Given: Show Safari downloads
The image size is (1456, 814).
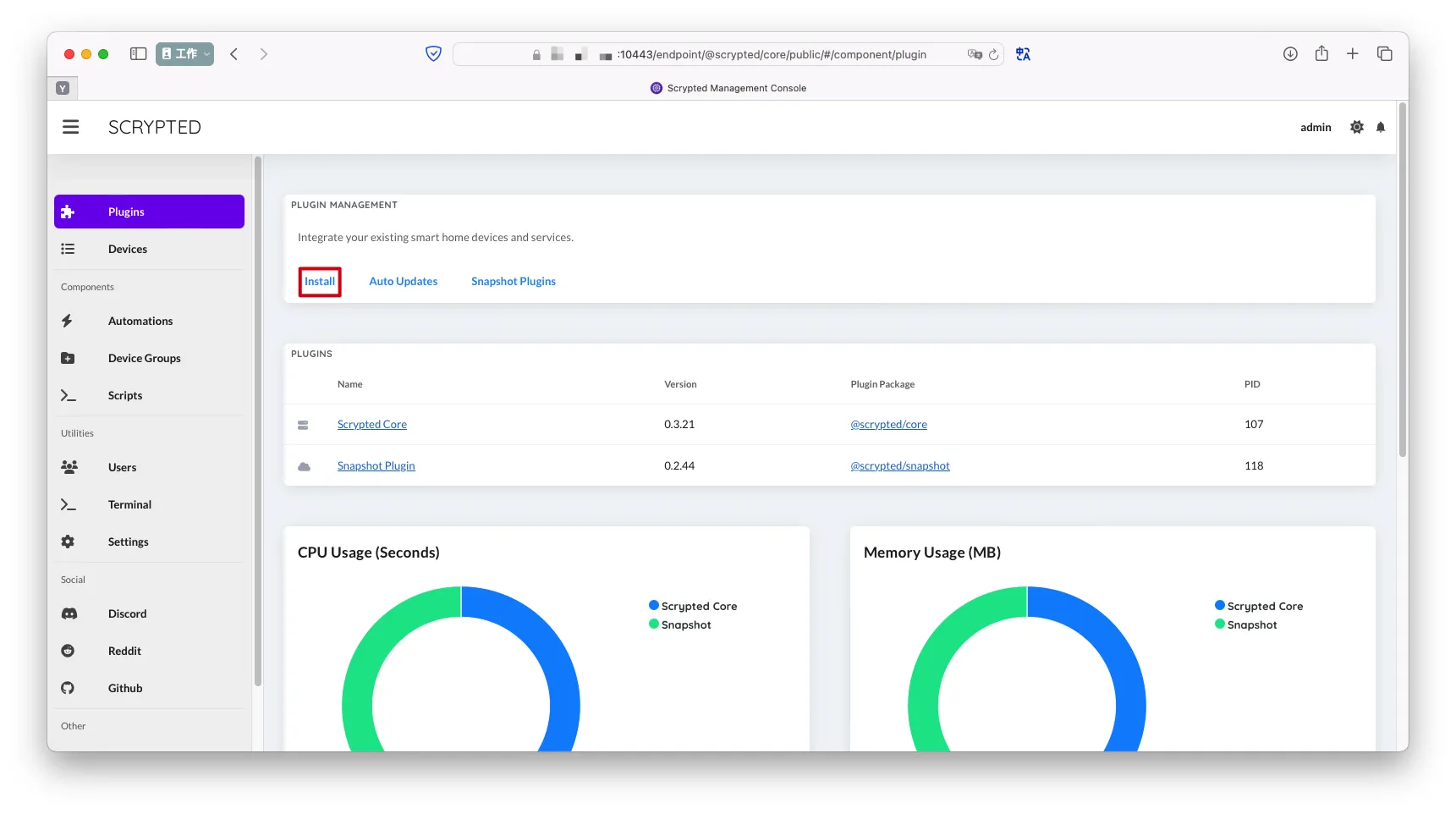Looking at the screenshot, I should click(x=1289, y=54).
